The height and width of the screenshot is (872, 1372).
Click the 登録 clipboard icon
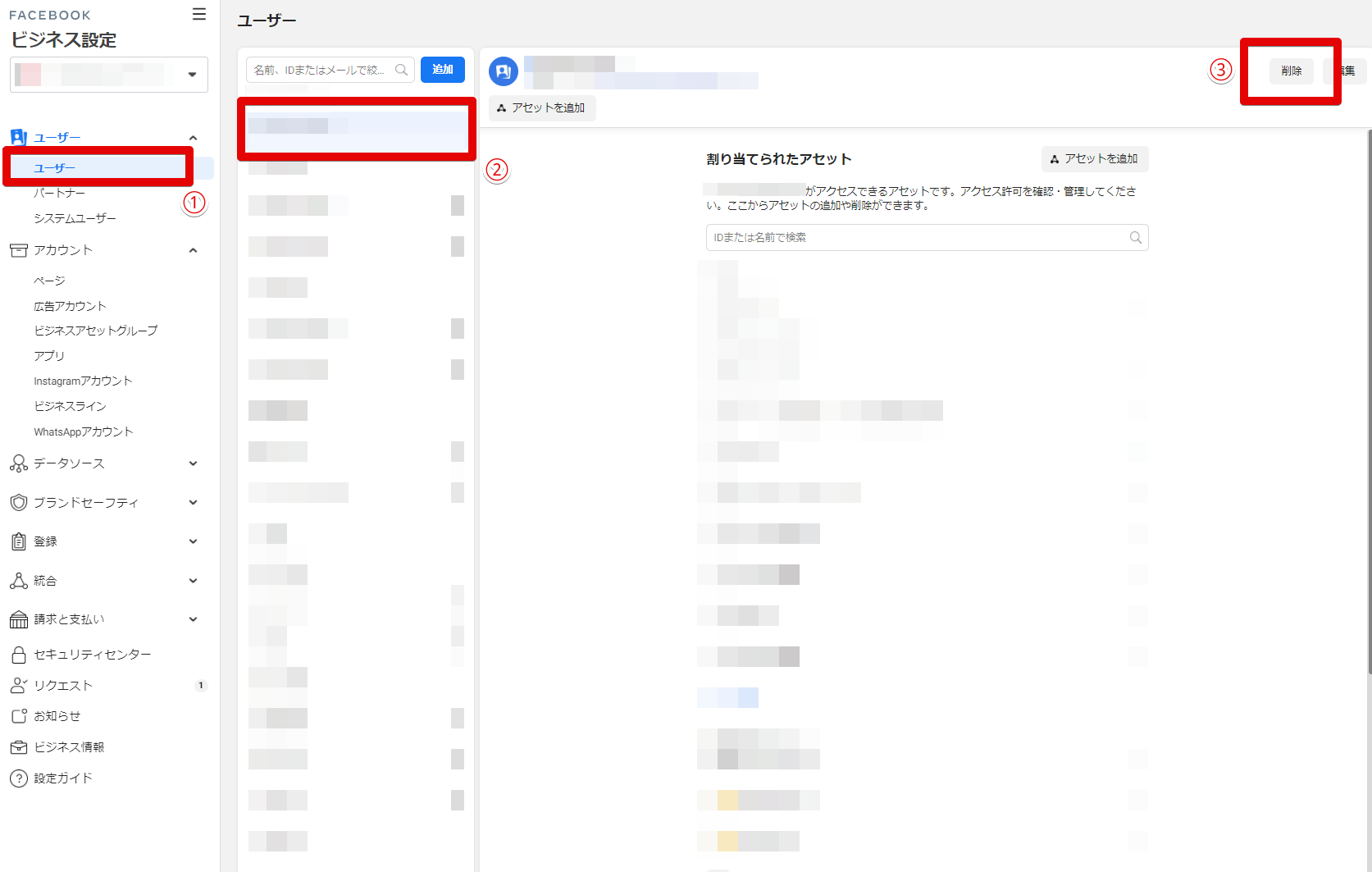coord(18,541)
